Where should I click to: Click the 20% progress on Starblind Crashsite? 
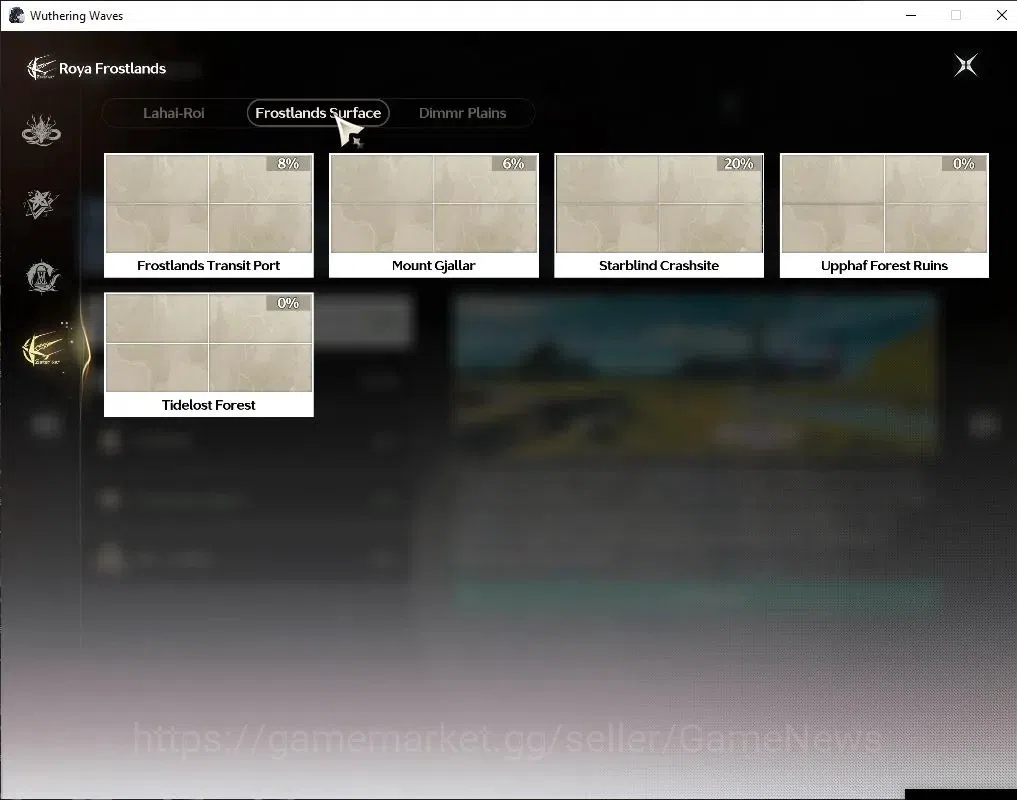click(x=739, y=164)
